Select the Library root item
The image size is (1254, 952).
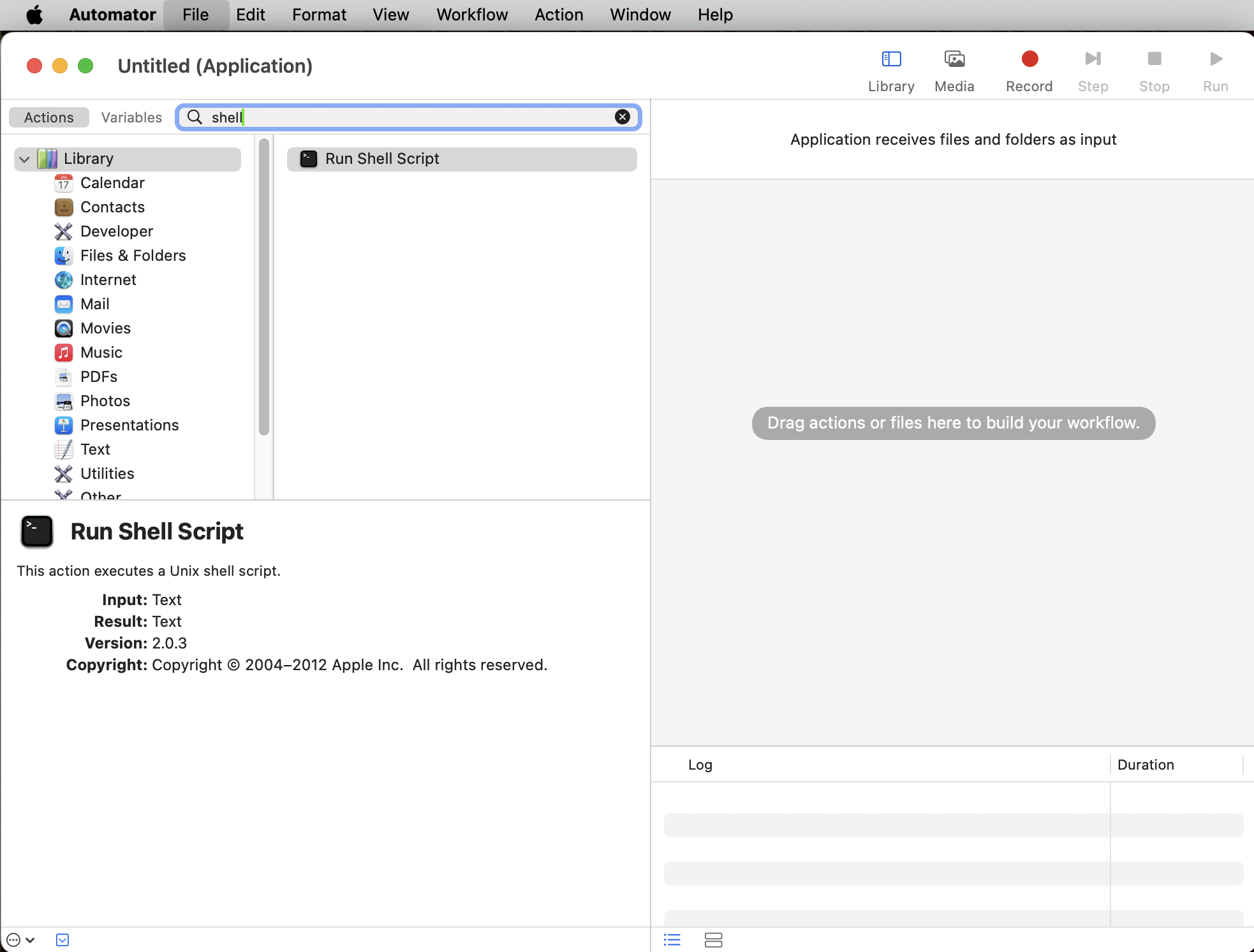(x=128, y=159)
